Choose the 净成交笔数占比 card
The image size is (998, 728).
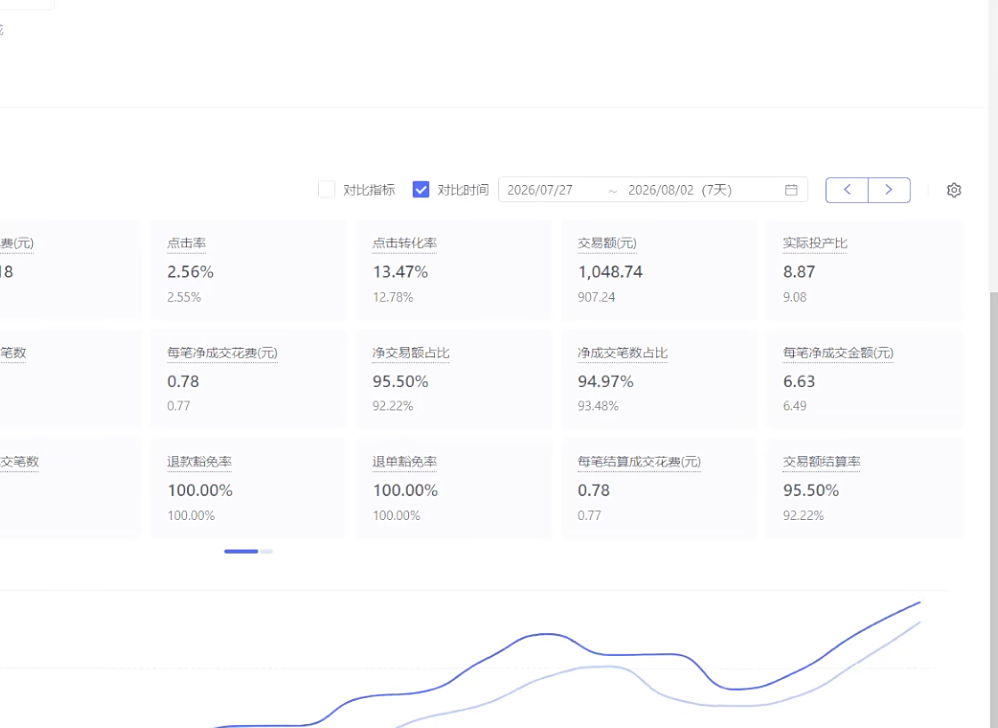[x=659, y=379]
